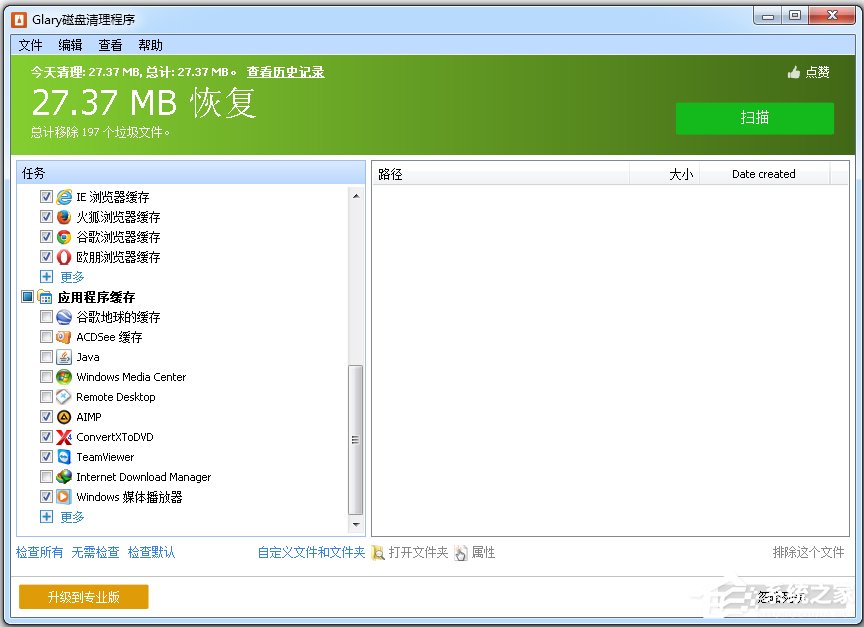Enable the Java cache checkbox
The width and height of the screenshot is (864, 627).
[46, 357]
